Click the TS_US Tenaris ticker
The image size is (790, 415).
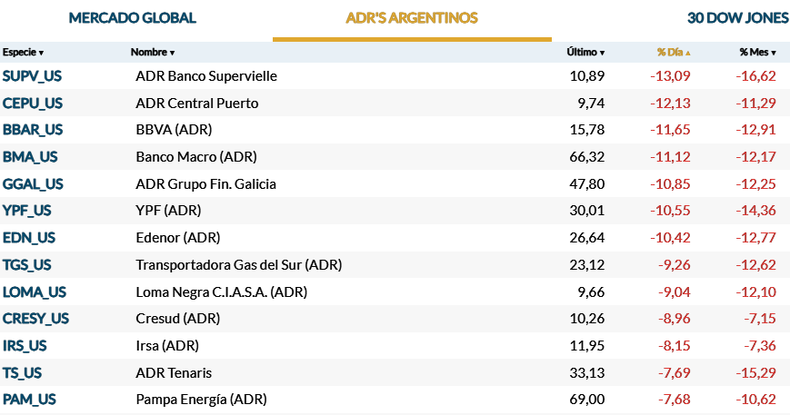click(22, 372)
